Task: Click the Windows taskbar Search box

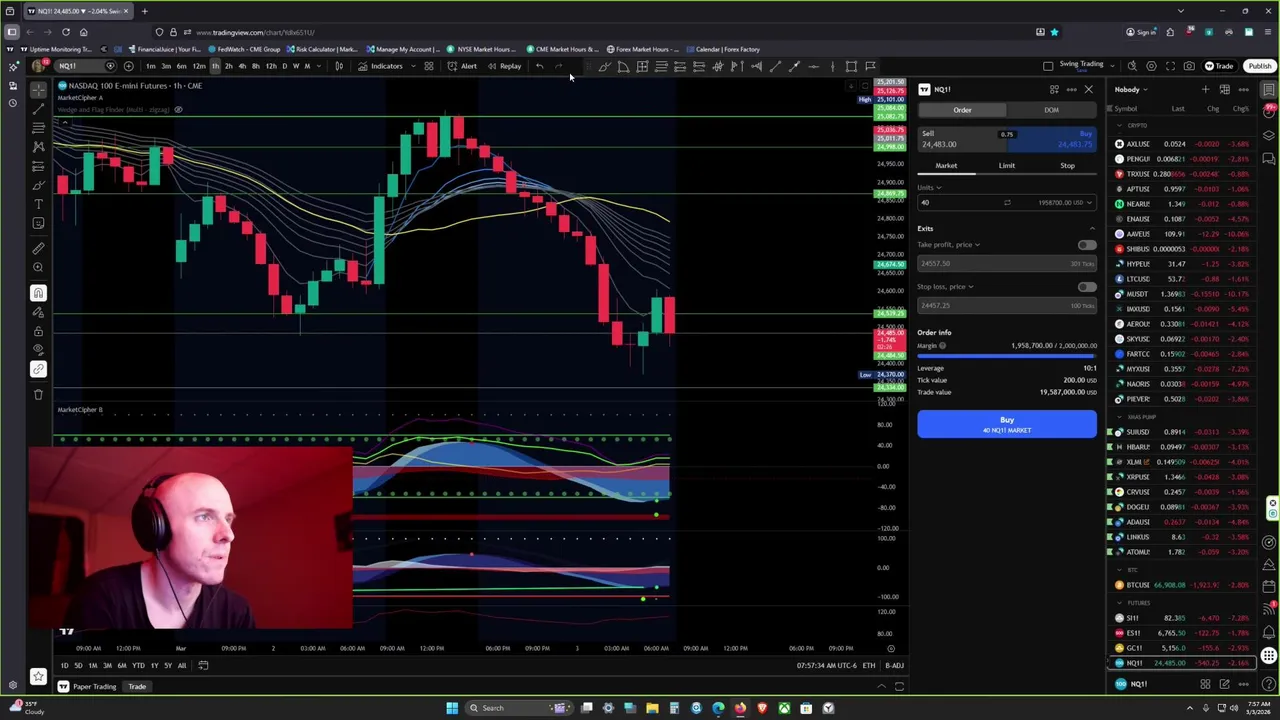Action: 517,708
